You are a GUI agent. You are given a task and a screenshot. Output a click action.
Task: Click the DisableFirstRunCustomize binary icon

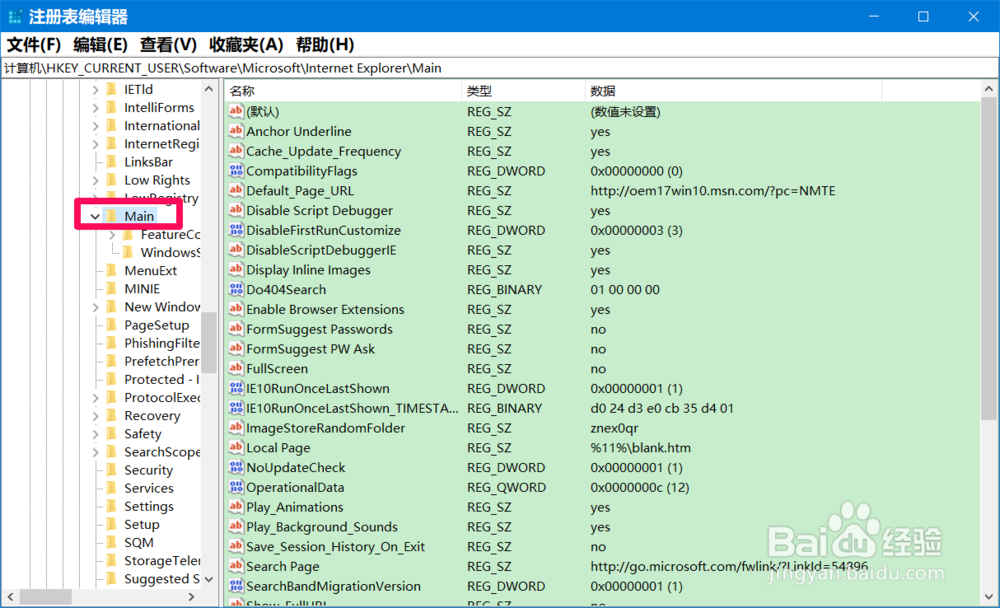(x=236, y=230)
